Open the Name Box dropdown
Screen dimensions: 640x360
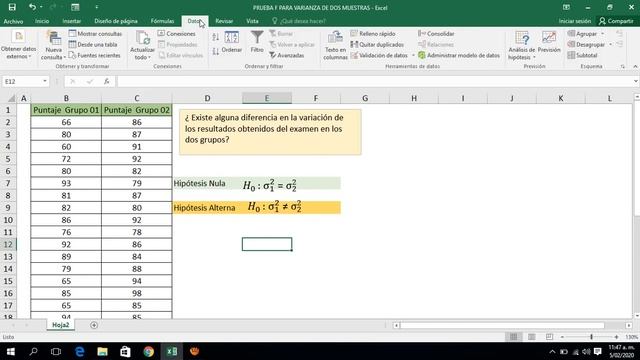(44, 81)
